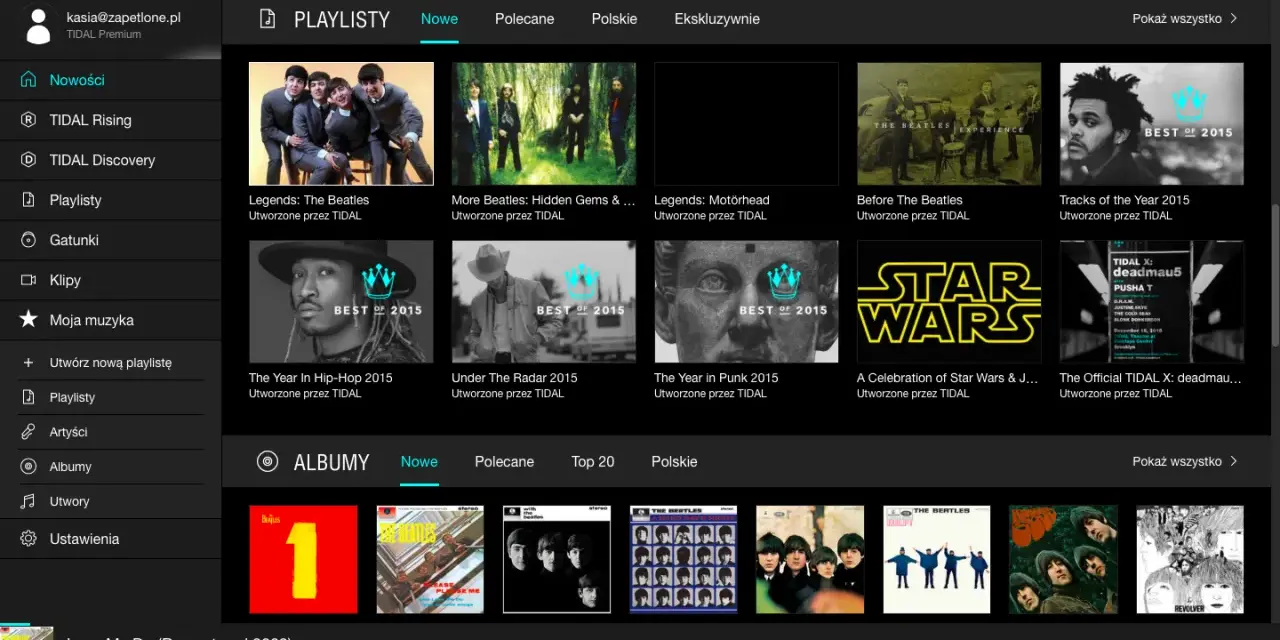This screenshot has width=1280, height=640.
Task: Click Tracks of the Year 2015 title
Action: [1125, 200]
